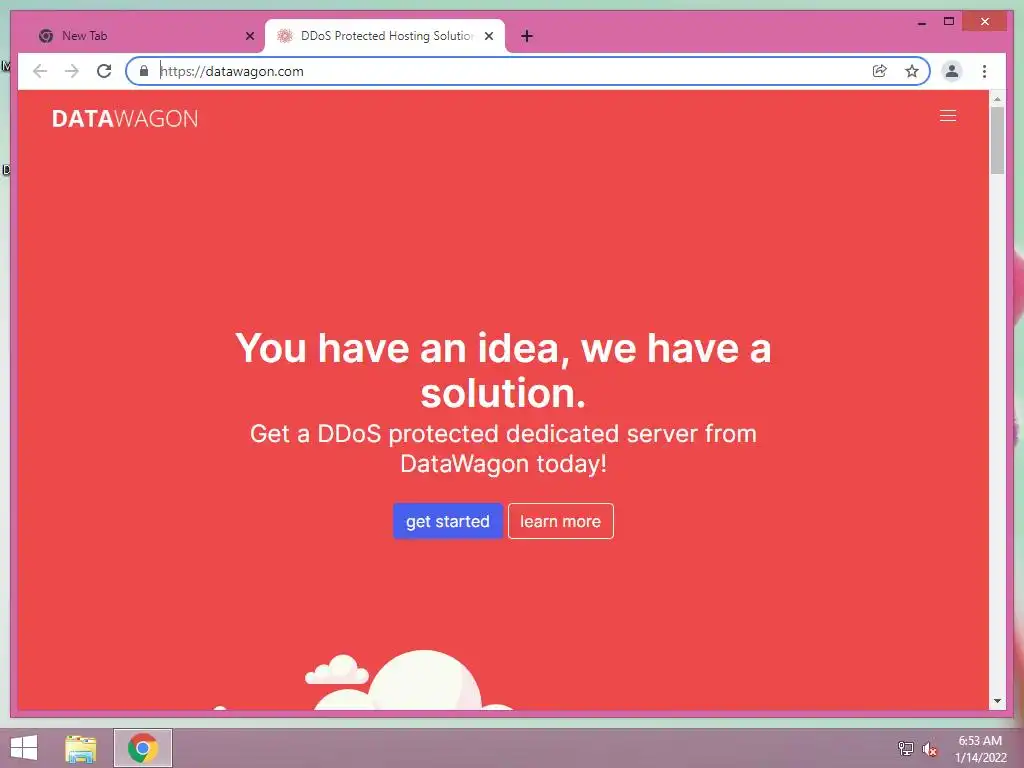Click the scrollbar down arrow

(x=997, y=701)
